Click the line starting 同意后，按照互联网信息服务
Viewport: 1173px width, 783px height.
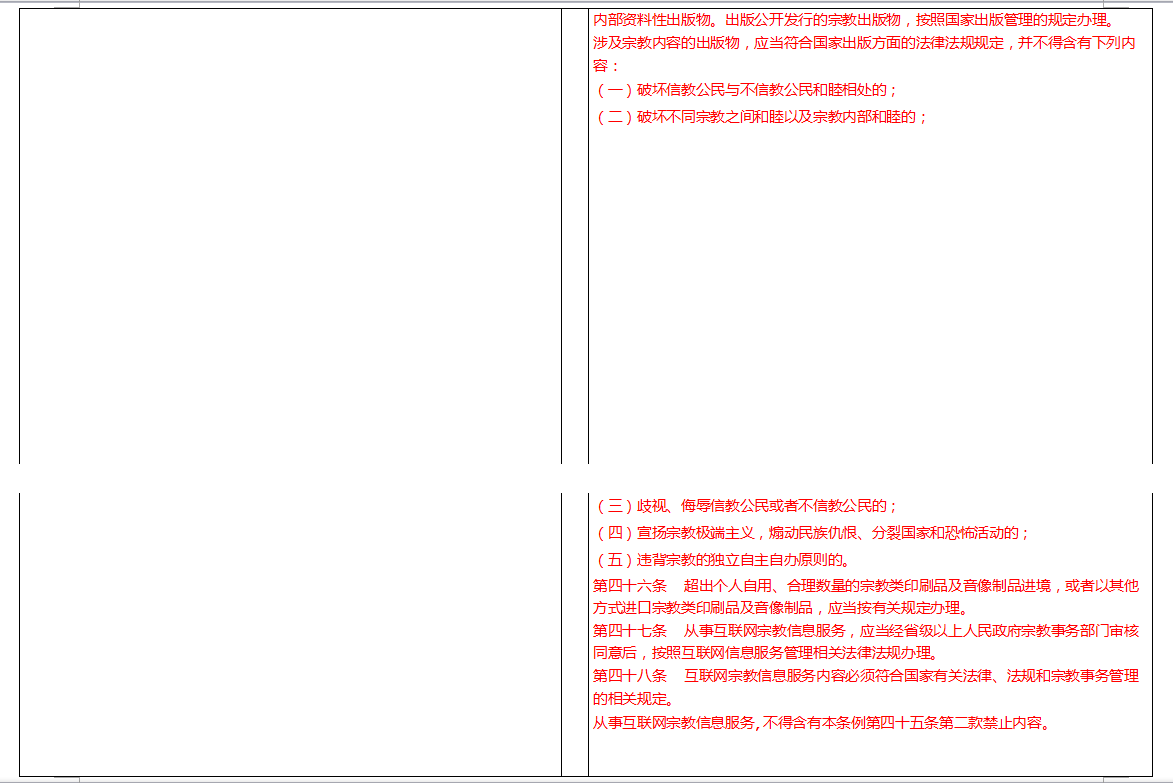tap(765, 654)
